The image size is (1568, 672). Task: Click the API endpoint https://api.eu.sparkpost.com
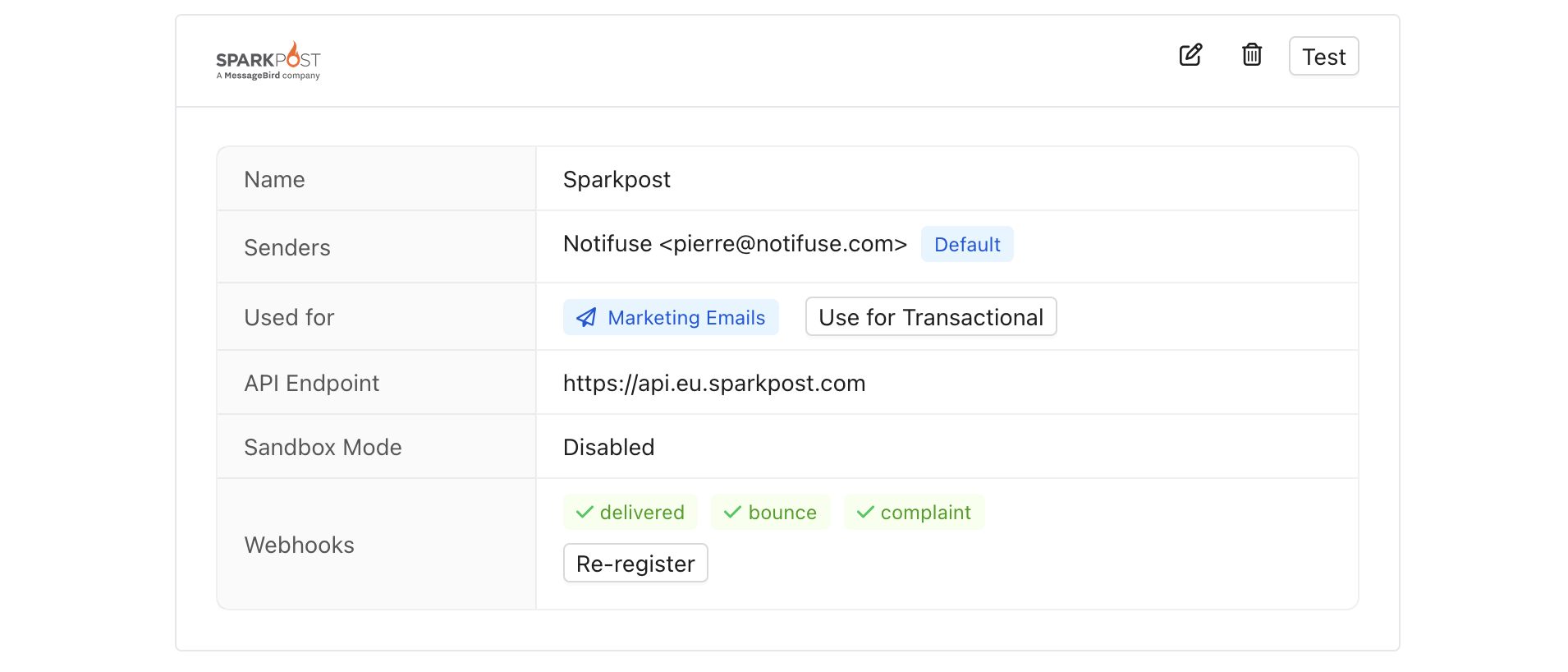click(x=714, y=384)
